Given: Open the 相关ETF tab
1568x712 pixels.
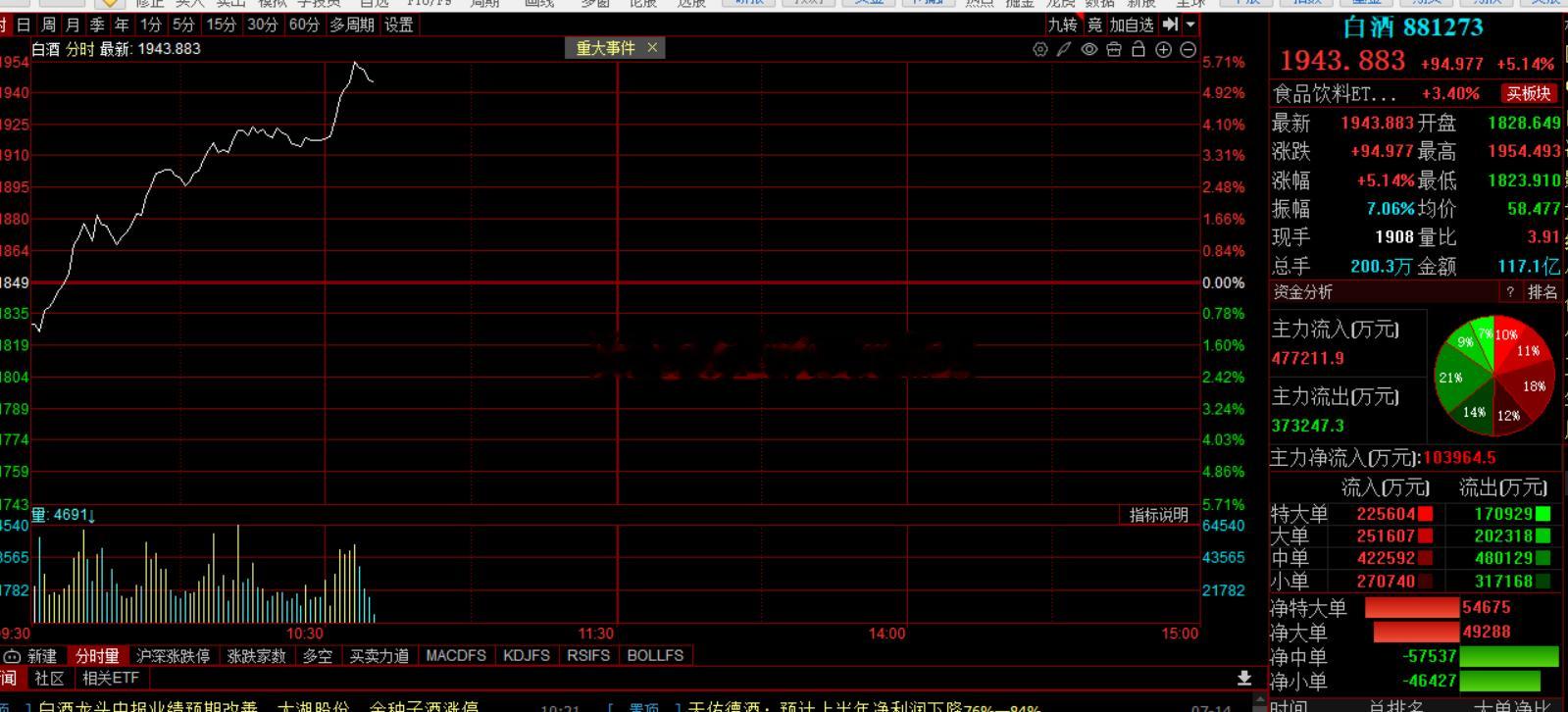Looking at the screenshot, I should (111, 678).
